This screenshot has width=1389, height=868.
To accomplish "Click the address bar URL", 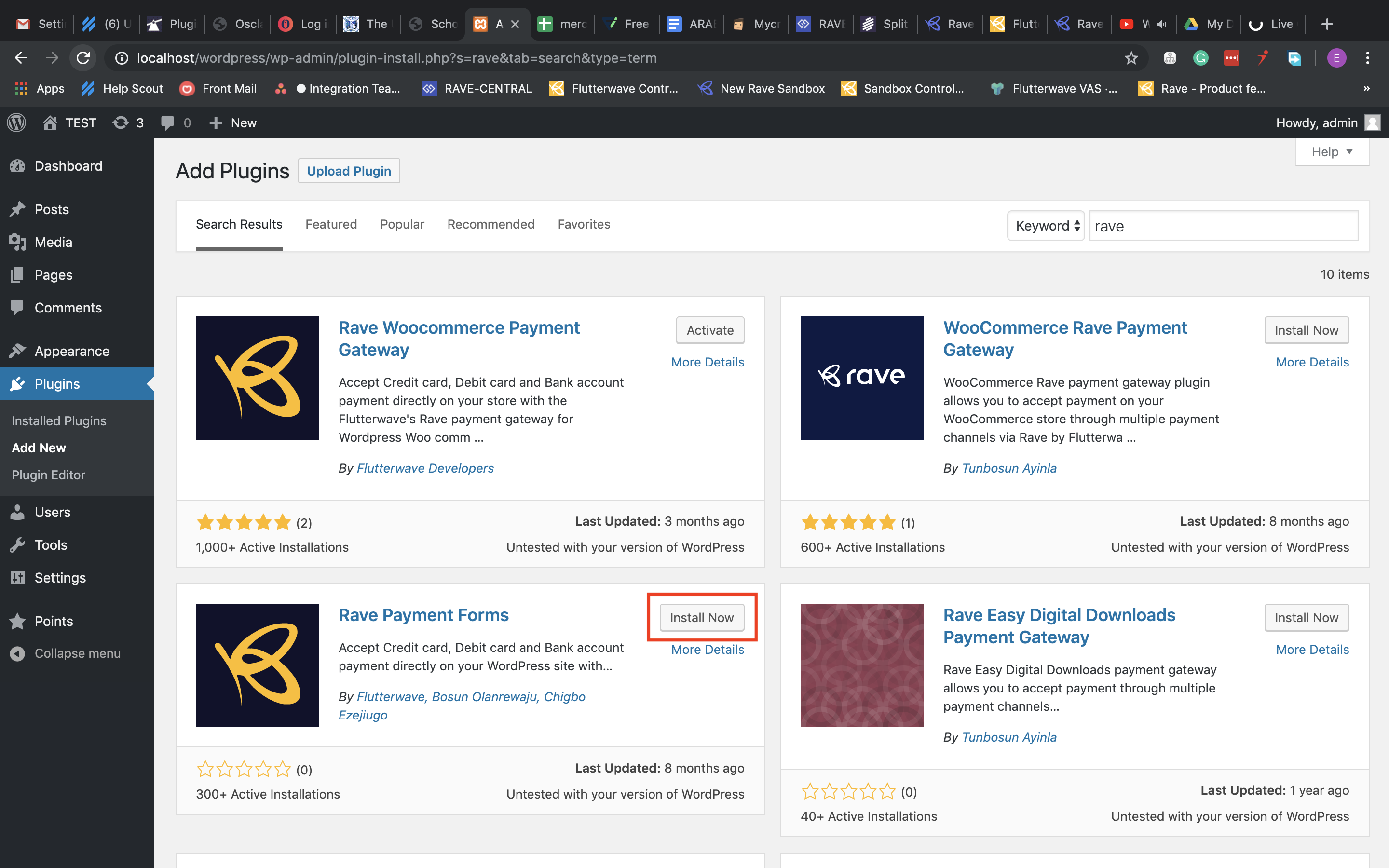I will (x=396, y=58).
